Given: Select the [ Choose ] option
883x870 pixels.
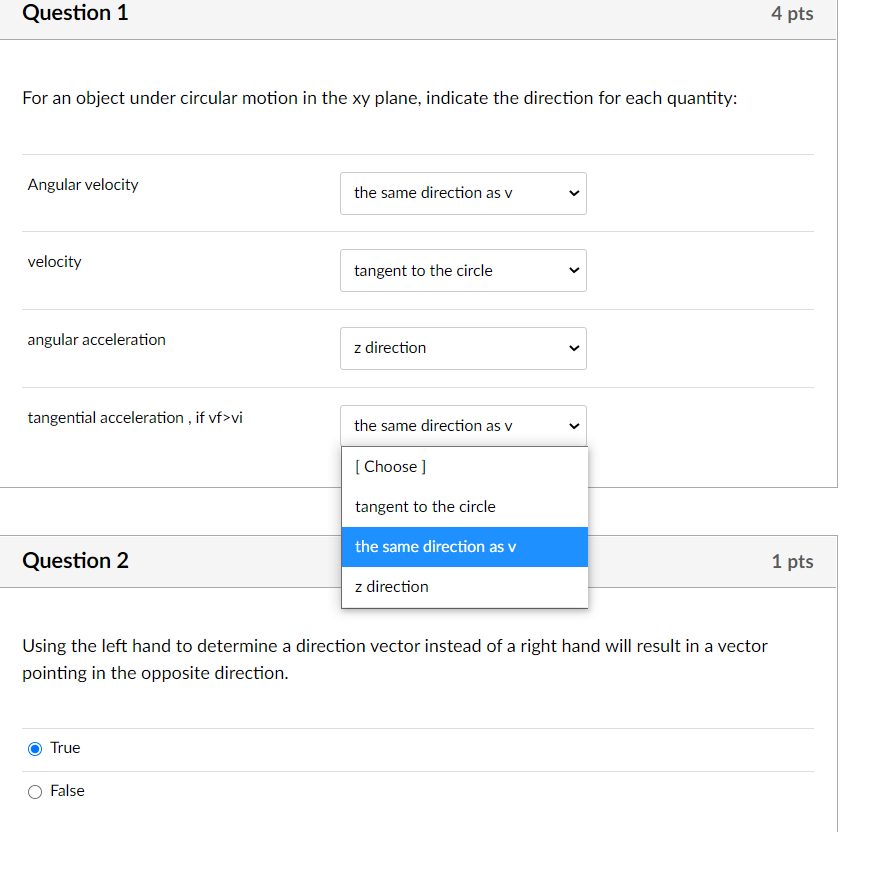Looking at the screenshot, I should pyautogui.click(x=389, y=466).
